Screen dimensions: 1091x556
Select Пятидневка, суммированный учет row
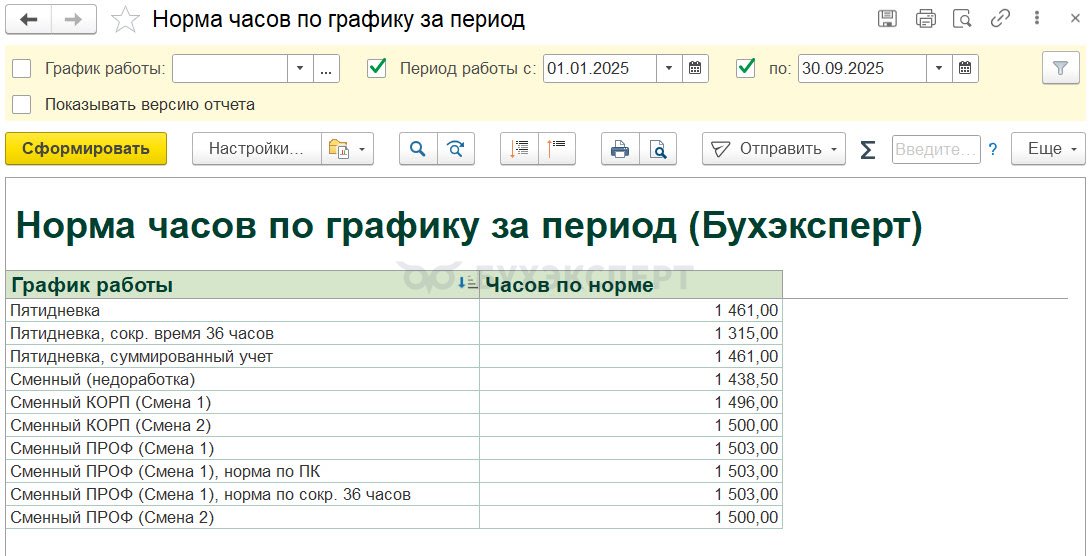[x=395, y=356]
